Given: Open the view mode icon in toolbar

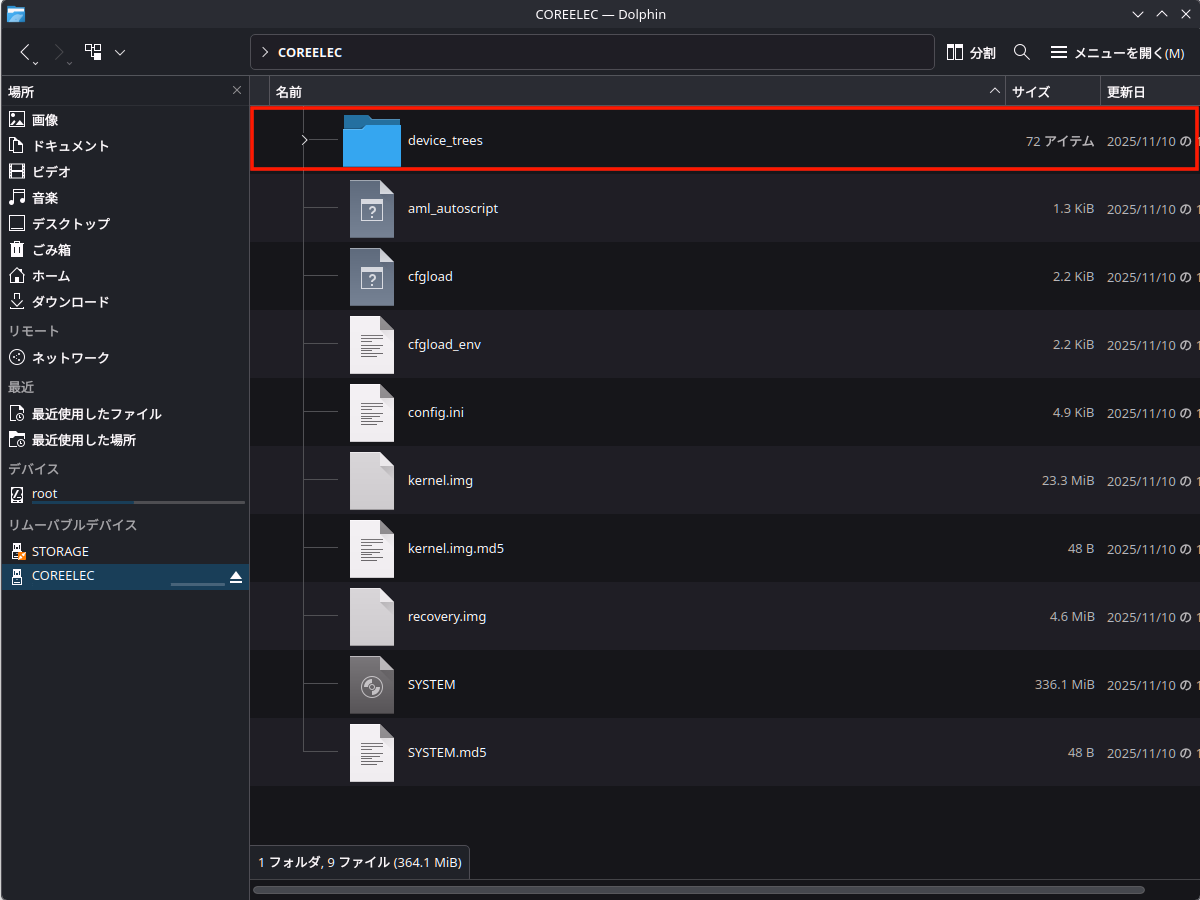Looking at the screenshot, I should [x=93, y=51].
